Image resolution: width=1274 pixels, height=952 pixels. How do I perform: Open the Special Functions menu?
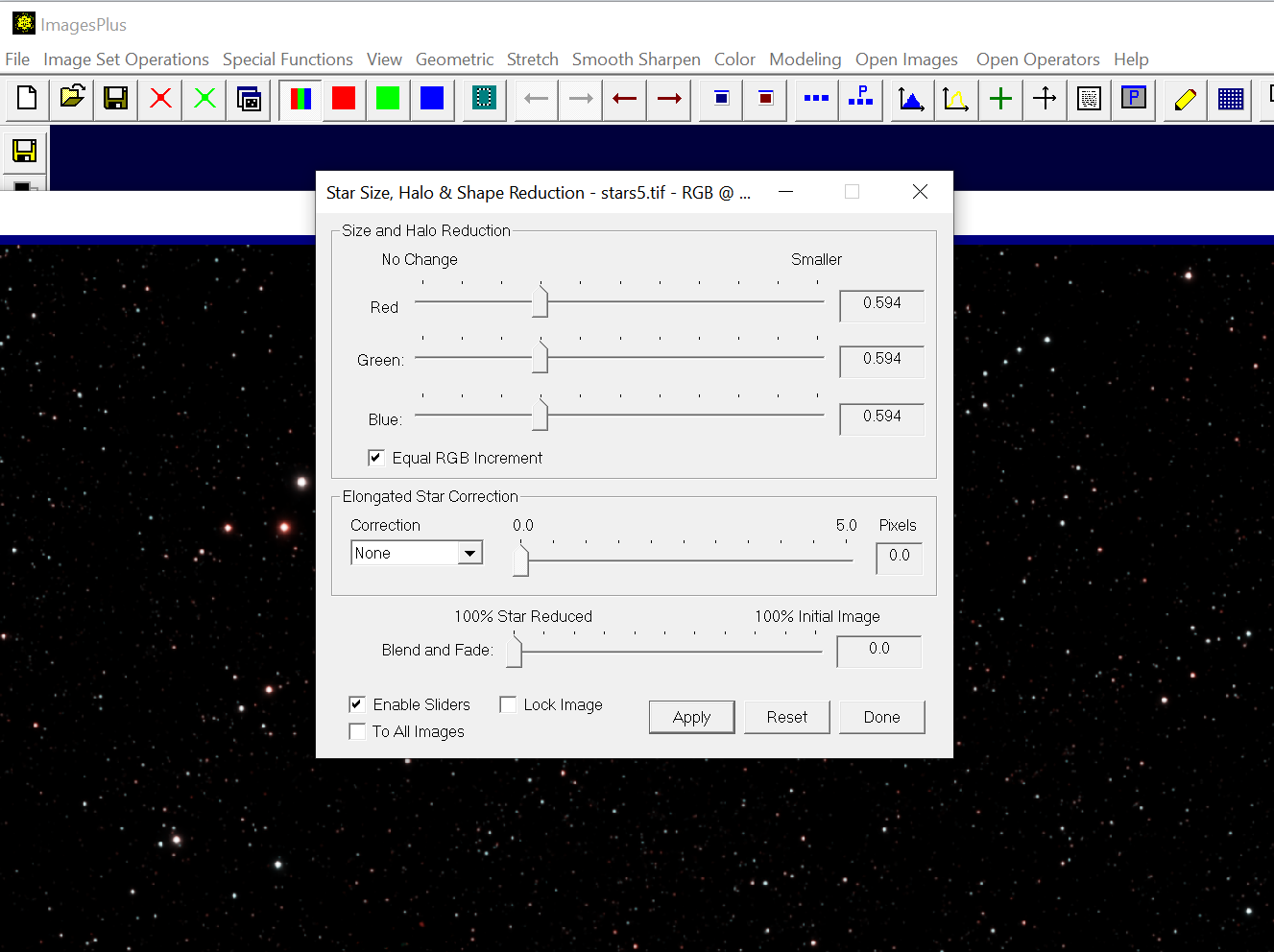coord(288,59)
